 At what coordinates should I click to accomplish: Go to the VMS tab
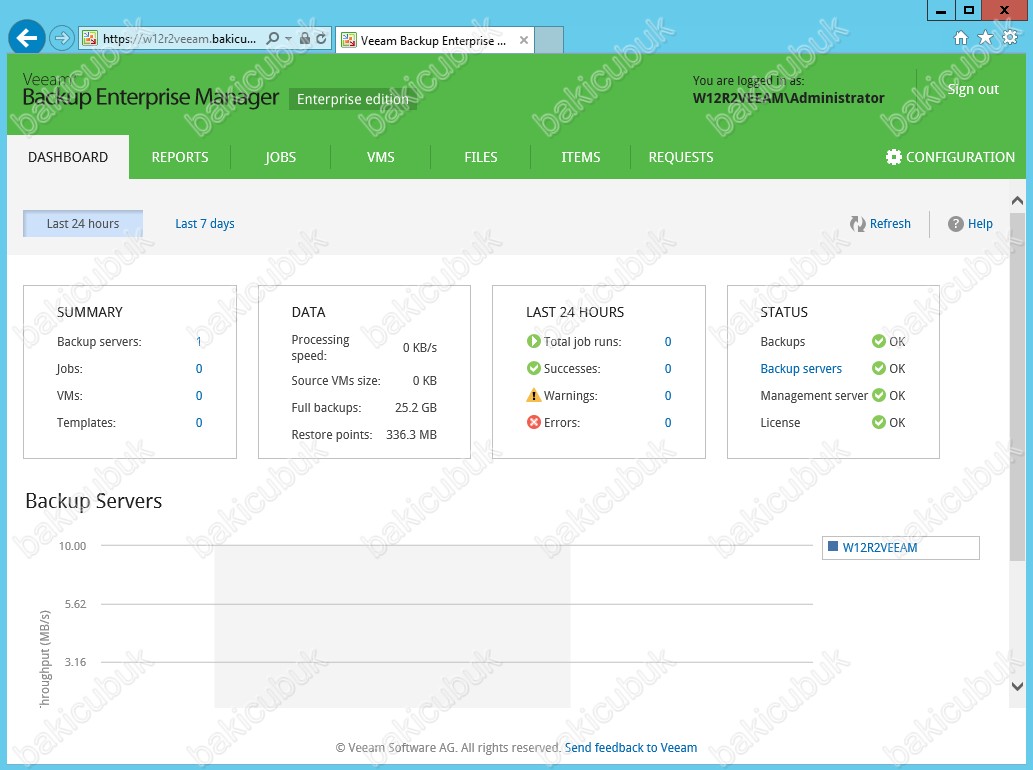pyautogui.click(x=381, y=157)
